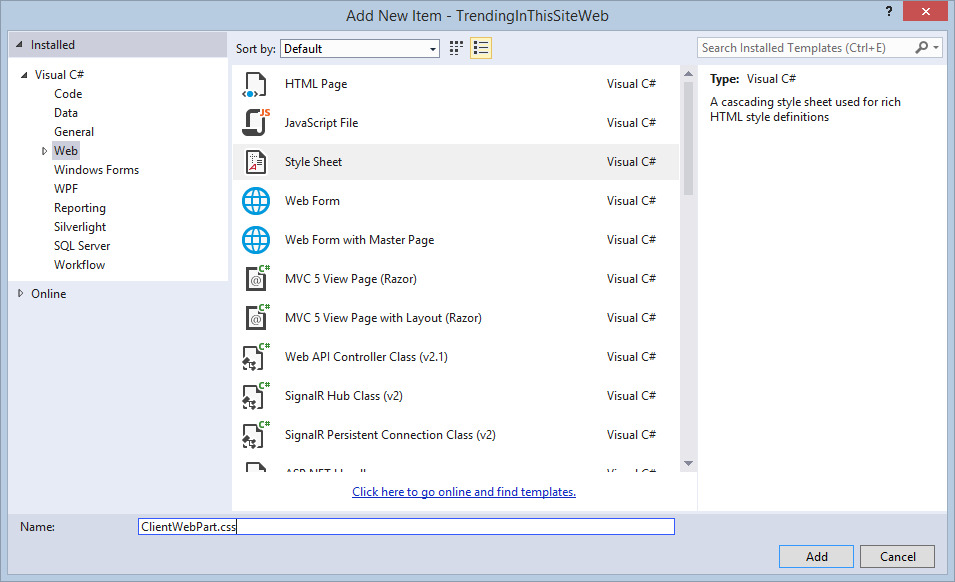Select the HTML Page template icon
The width and height of the screenshot is (955, 582).
click(x=255, y=84)
